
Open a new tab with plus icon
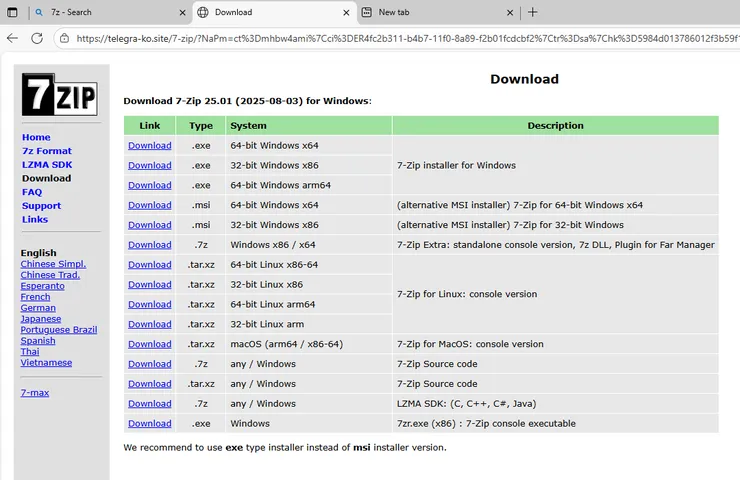[532, 12]
